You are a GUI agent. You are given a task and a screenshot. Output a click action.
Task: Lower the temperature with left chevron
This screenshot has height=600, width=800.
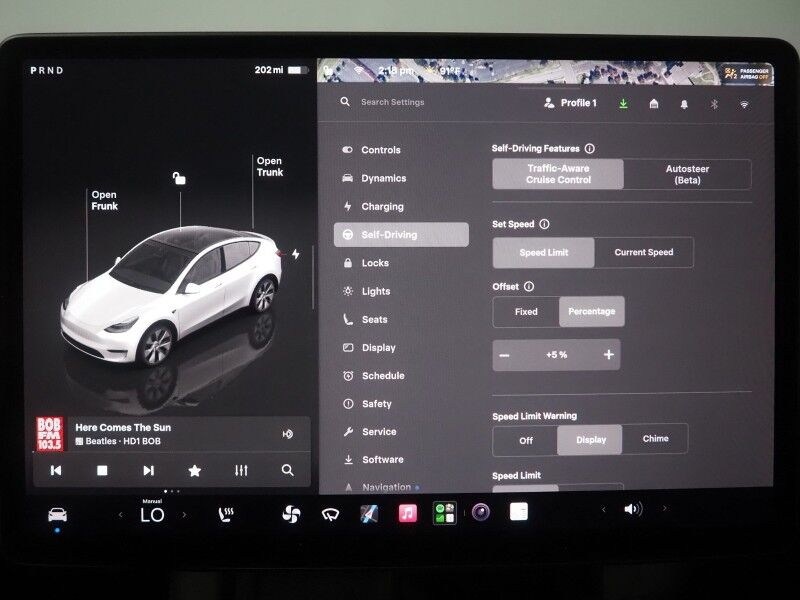121,515
